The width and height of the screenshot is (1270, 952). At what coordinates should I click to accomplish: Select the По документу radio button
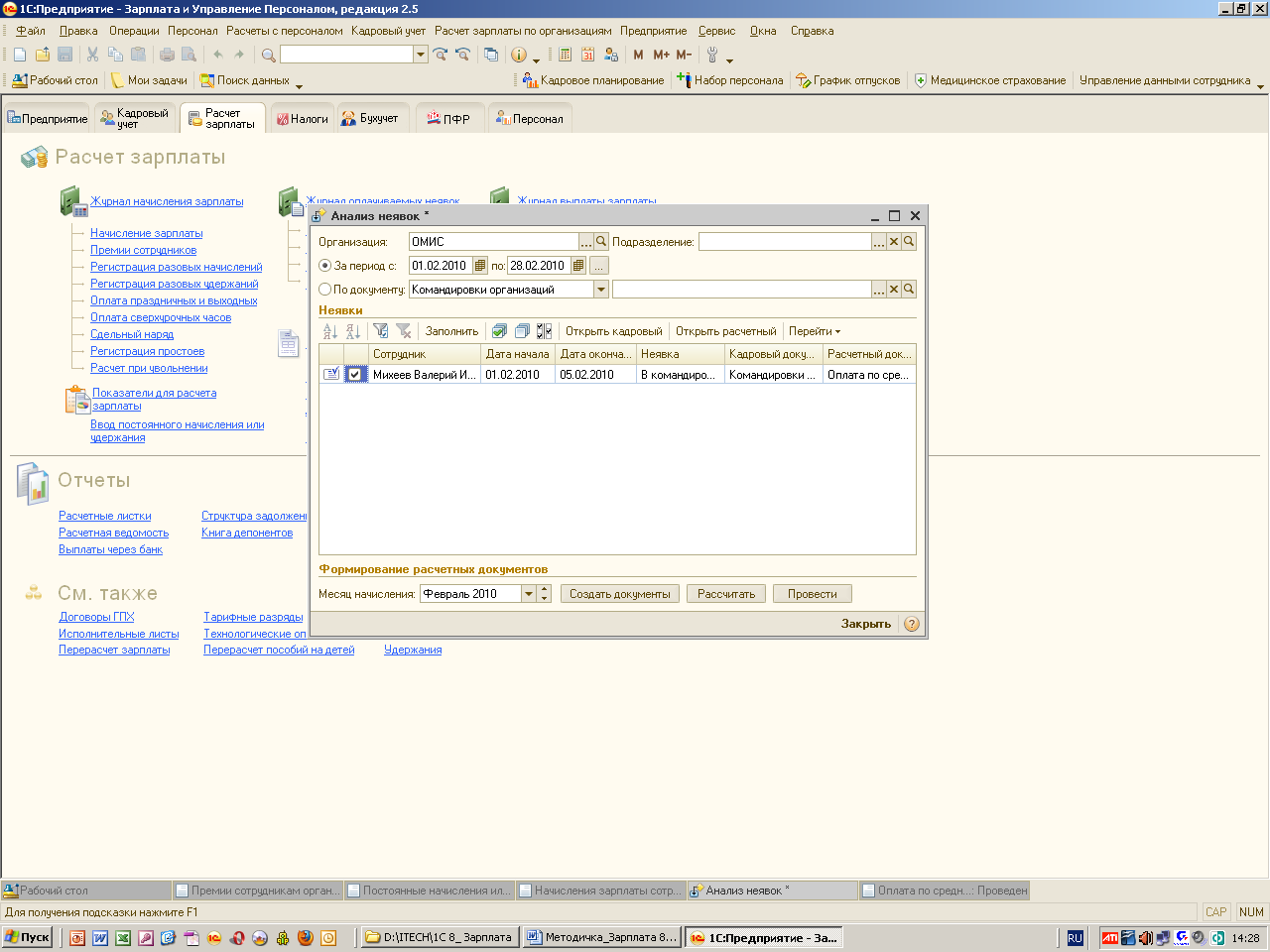(x=324, y=290)
